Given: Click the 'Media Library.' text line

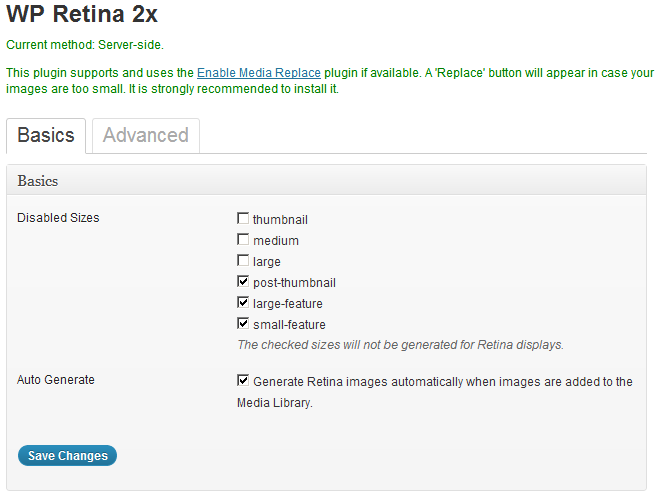Looking at the screenshot, I should (x=274, y=403).
